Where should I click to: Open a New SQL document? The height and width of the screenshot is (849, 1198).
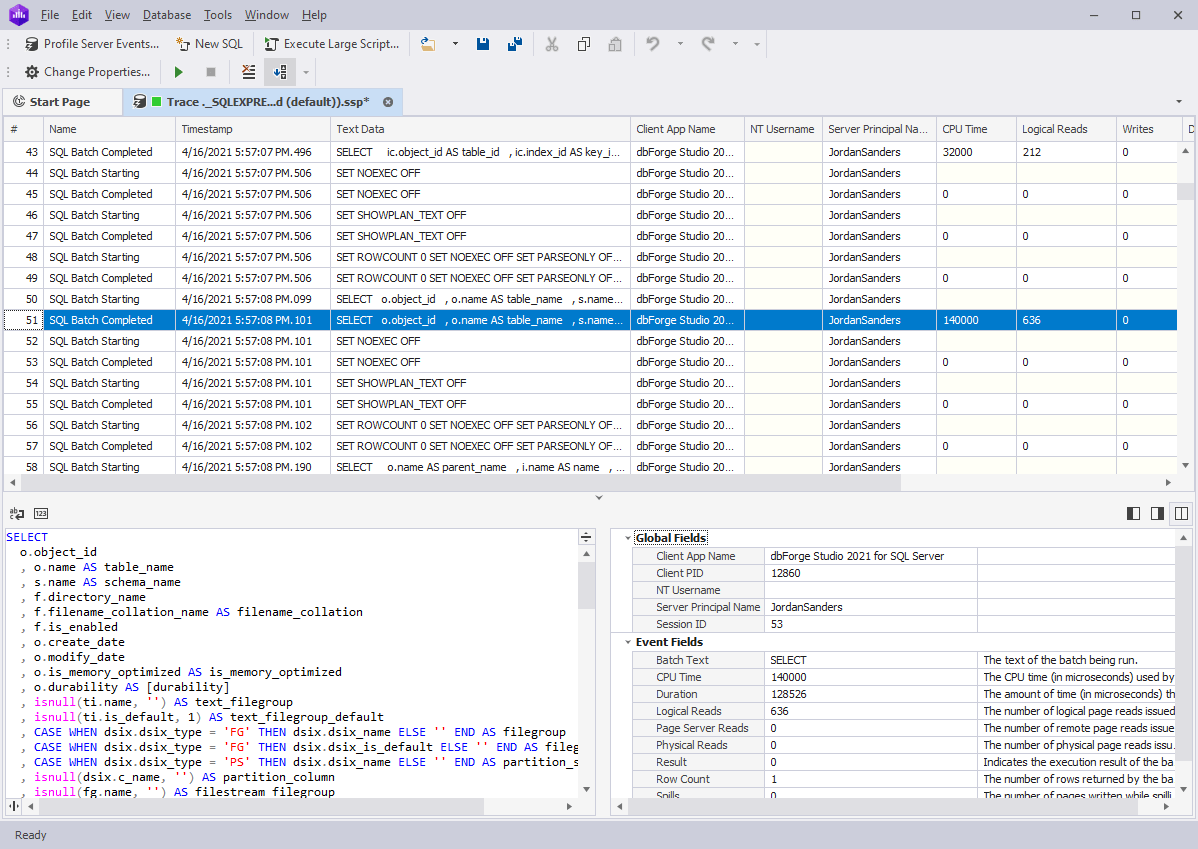(x=209, y=43)
